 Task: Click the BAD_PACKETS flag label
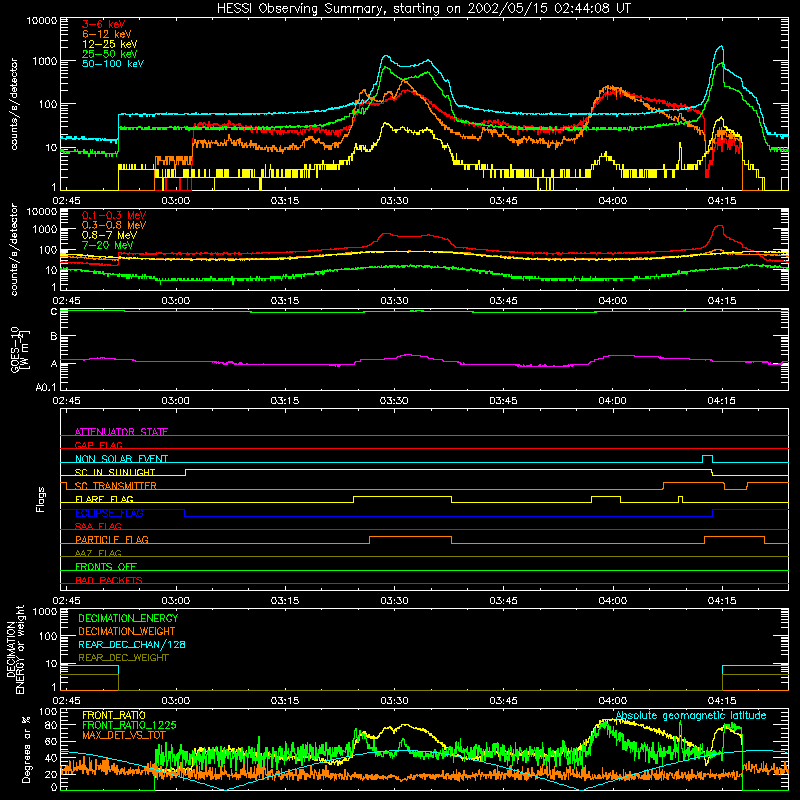pyautogui.click(x=109, y=580)
